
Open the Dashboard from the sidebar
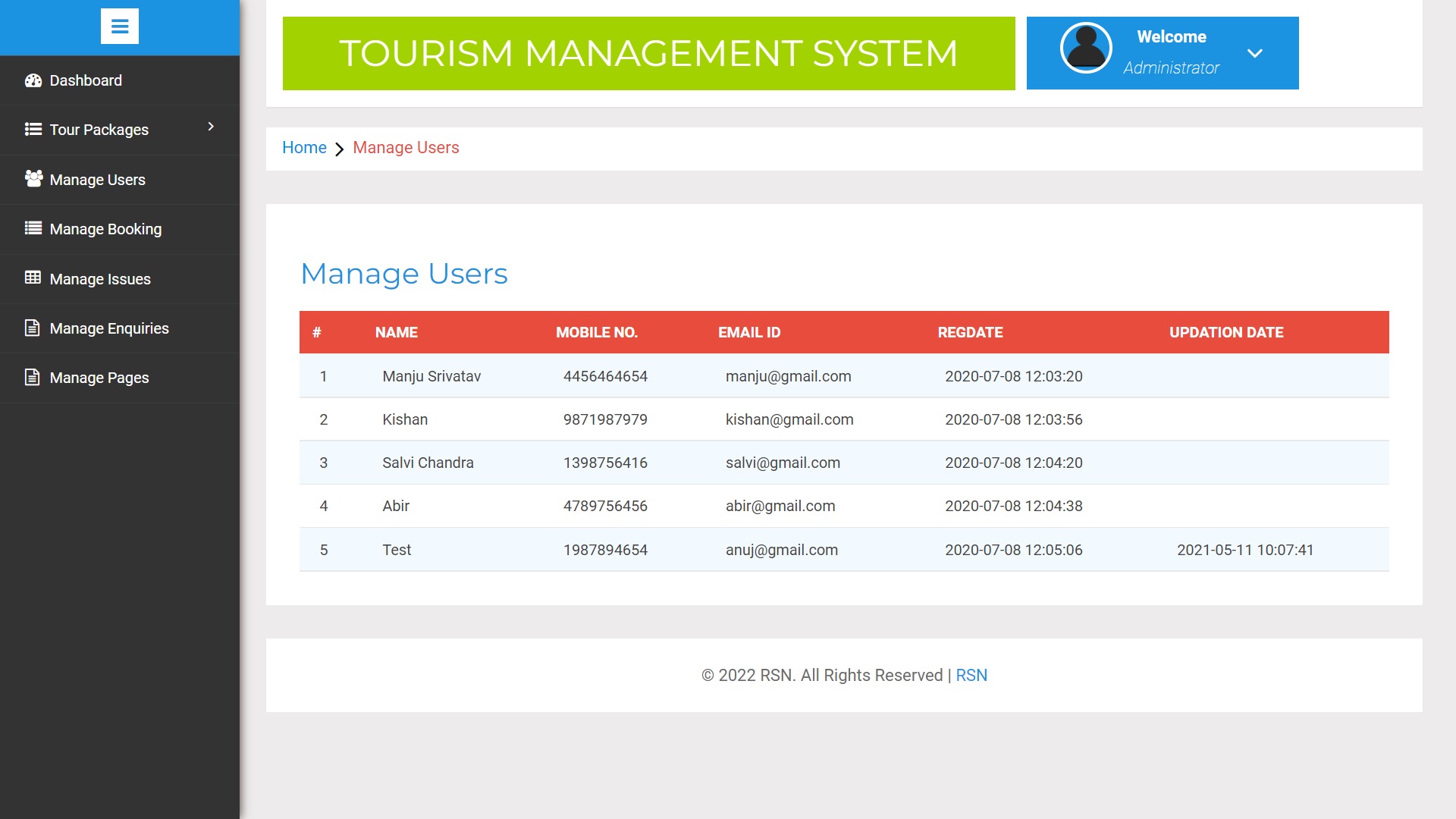pyautogui.click(x=85, y=80)
